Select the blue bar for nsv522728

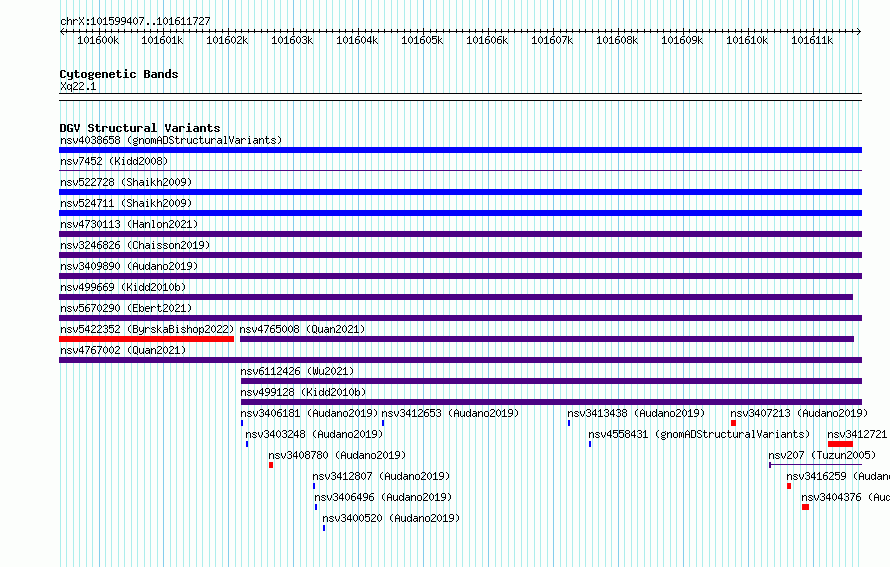click(x=460, y=192)
